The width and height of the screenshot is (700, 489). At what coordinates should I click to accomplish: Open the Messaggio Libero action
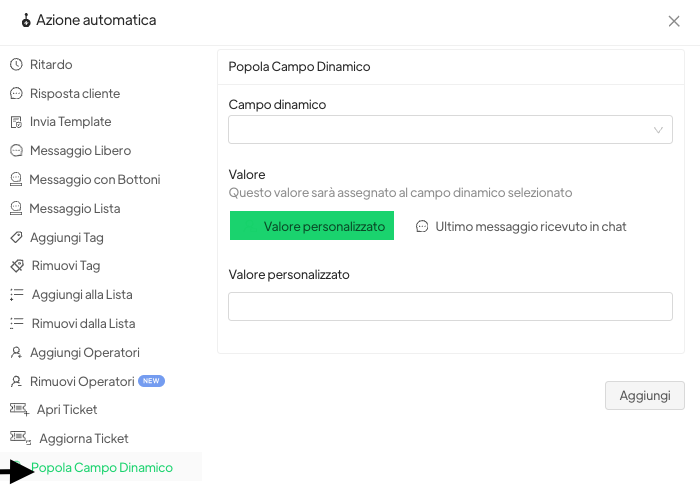point(80,151)
